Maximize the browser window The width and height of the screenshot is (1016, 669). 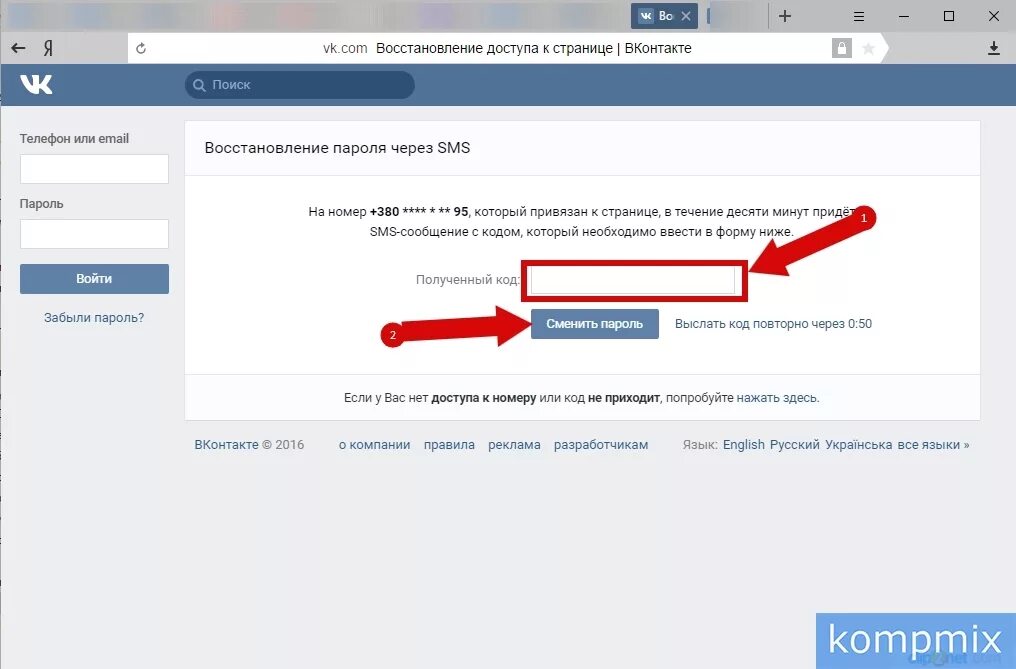click(949, 16)
